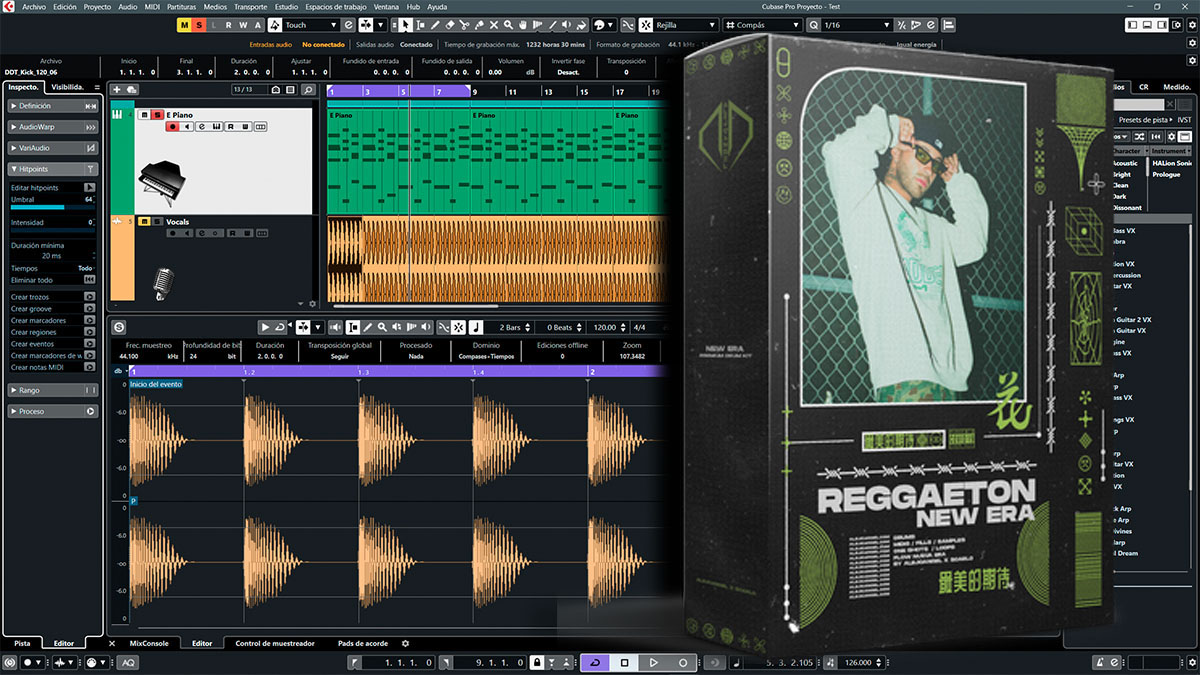Viewport: 1200px width, 675px height.
Task: Switch to Pads de acorde tab
Action: (x=362, y=643)
